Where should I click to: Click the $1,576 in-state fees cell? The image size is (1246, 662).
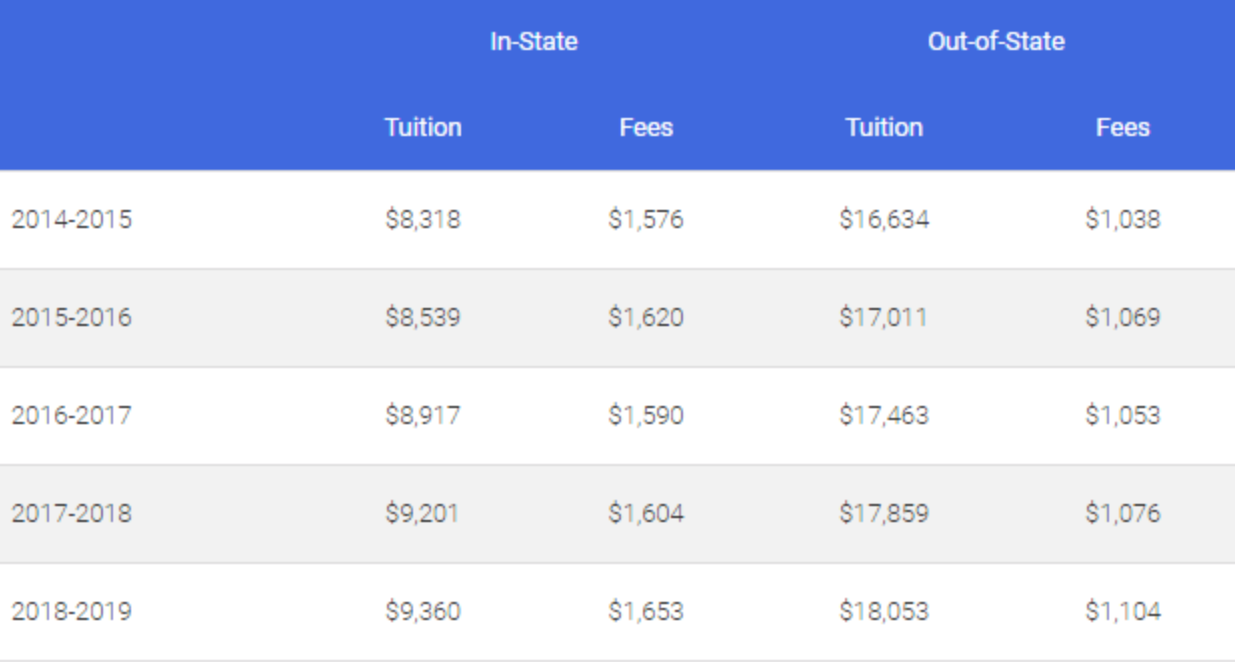[x=646, y=219]
